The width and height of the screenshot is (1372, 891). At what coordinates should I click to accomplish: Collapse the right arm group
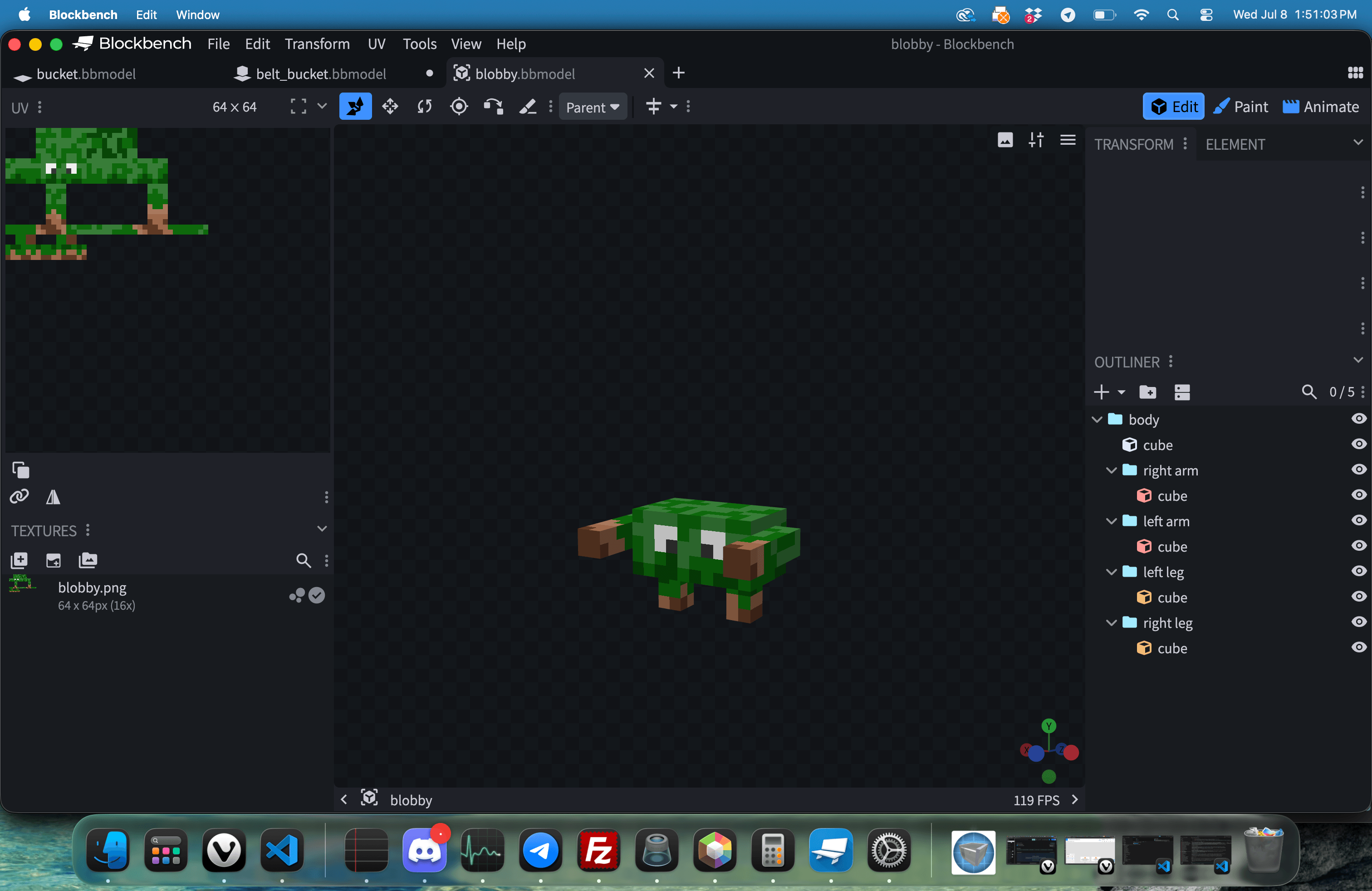click(x=1112, y=470)
